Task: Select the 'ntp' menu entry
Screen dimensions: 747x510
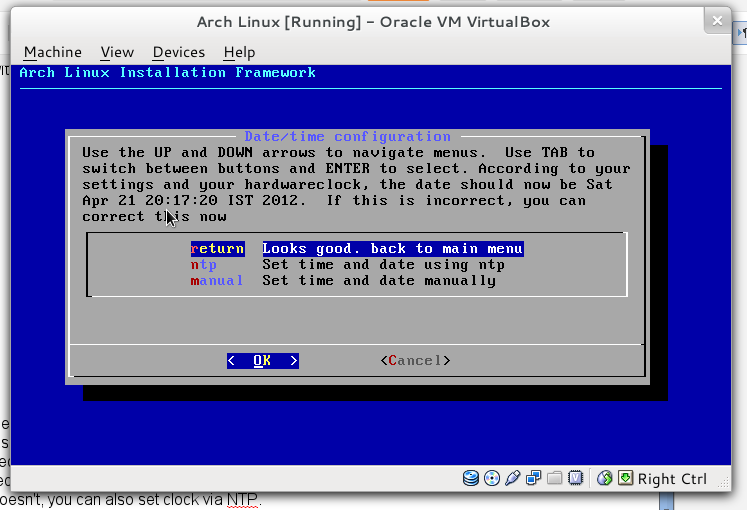Action: (x=203, y=265)
